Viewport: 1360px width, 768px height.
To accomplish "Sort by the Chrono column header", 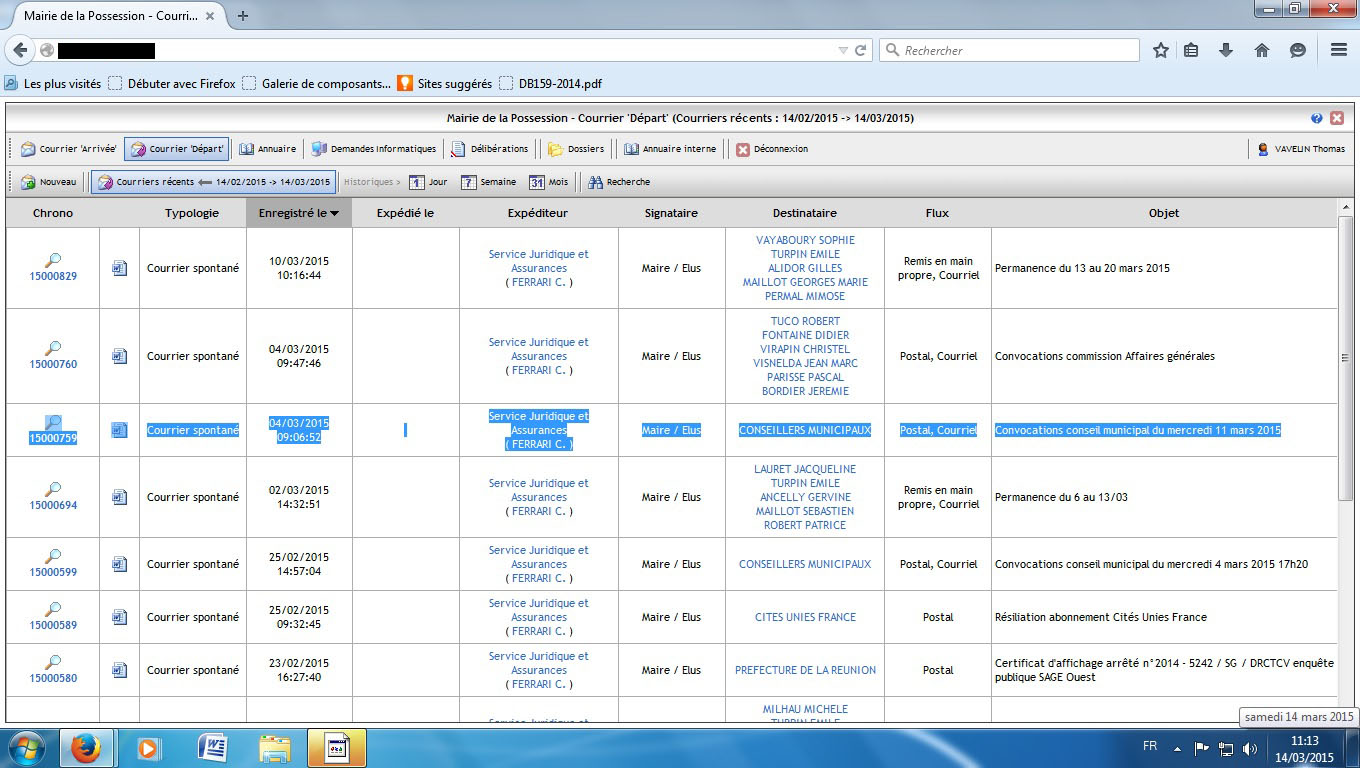I will pos(53,213).
